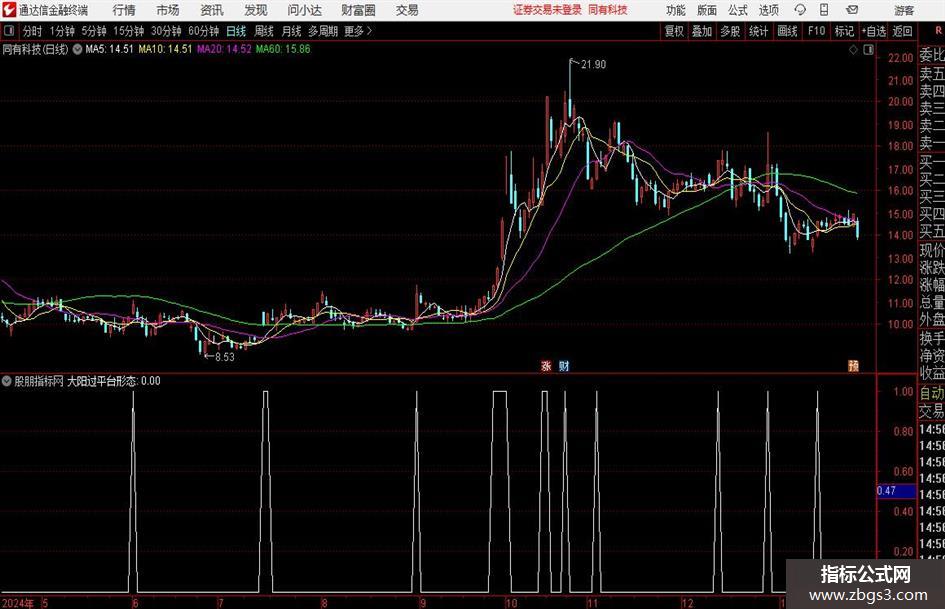Toggle the left panel icon beside 分时

coord(9,31)
